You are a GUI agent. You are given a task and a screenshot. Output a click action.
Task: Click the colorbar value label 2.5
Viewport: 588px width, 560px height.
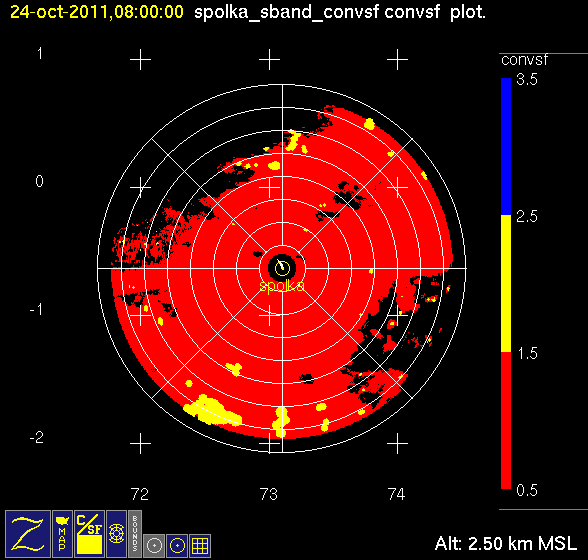pos(526,216)
